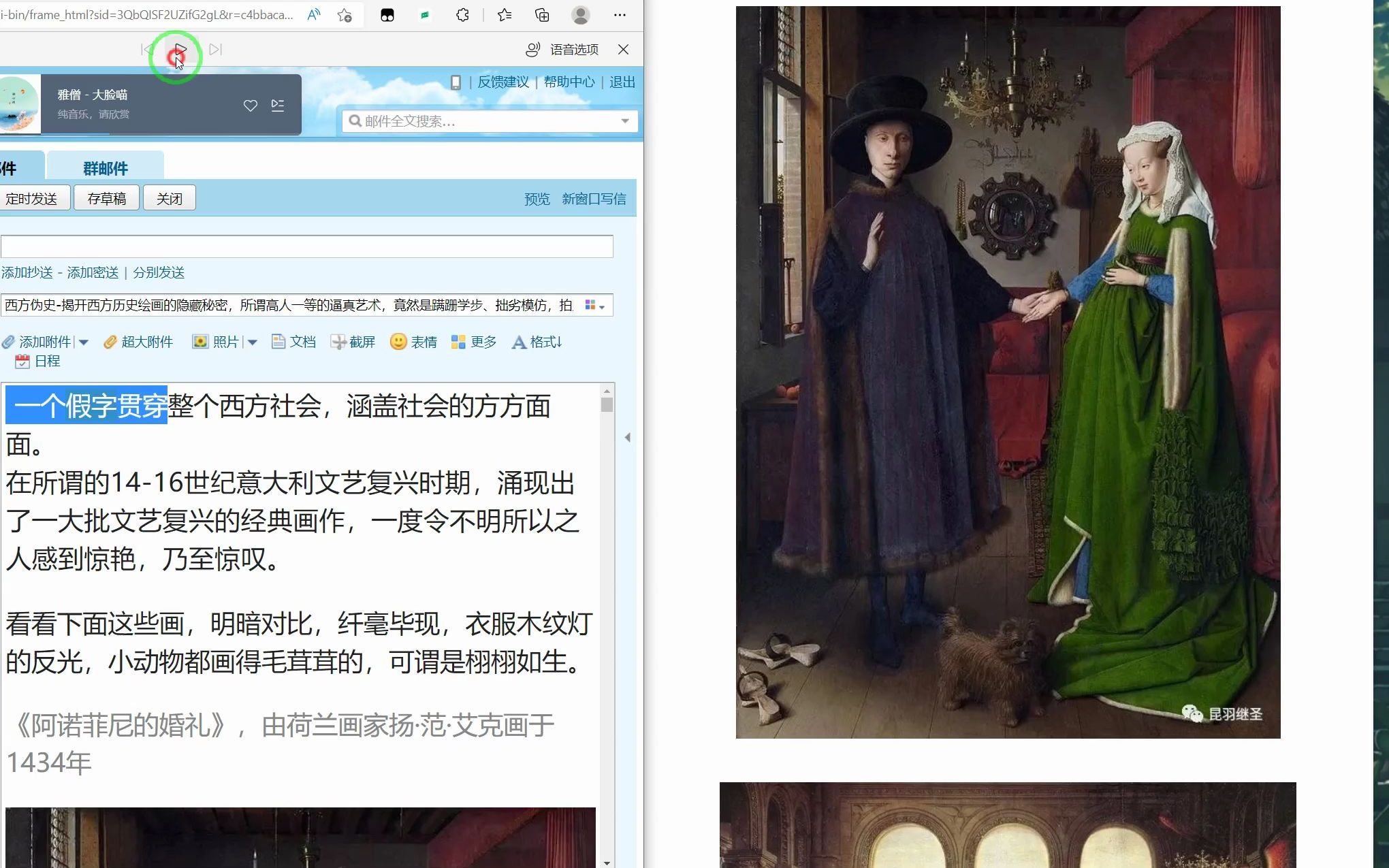This screenshot has width=1389, height=868.
Task: Click the highlighted text 一个假字贯穿
Action: tap(86, 406)
